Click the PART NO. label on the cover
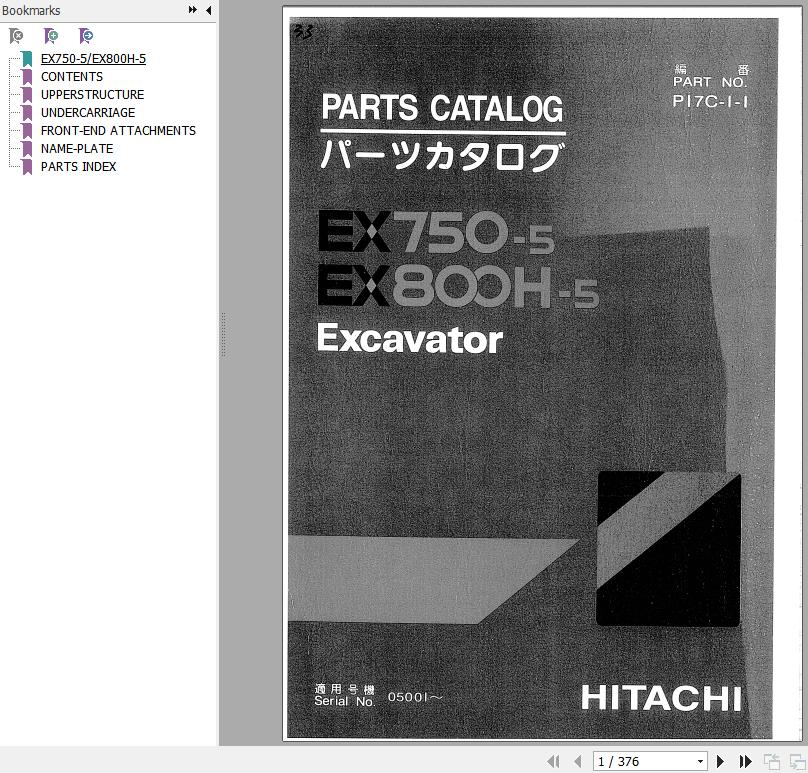This screenshot has height=773, width=808. pos(710,82)
